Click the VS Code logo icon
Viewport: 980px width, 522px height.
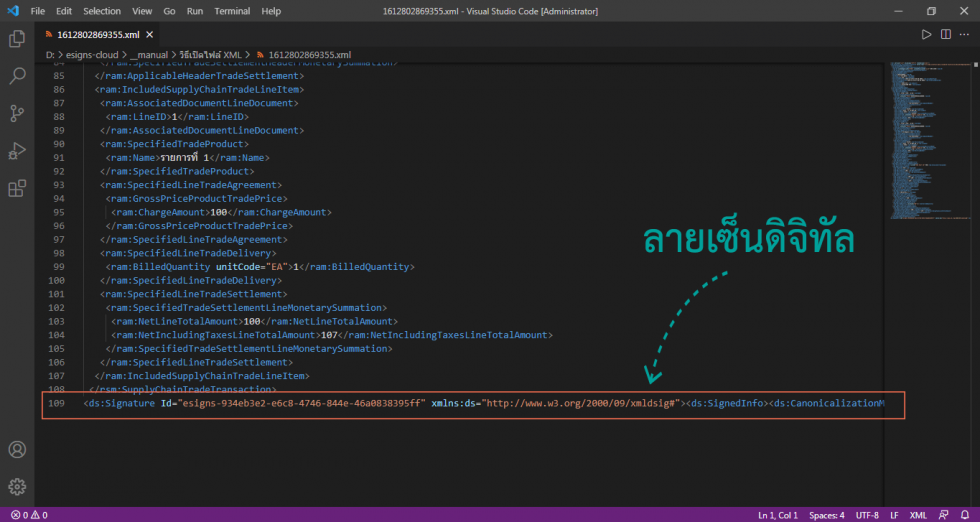[12, 11]
